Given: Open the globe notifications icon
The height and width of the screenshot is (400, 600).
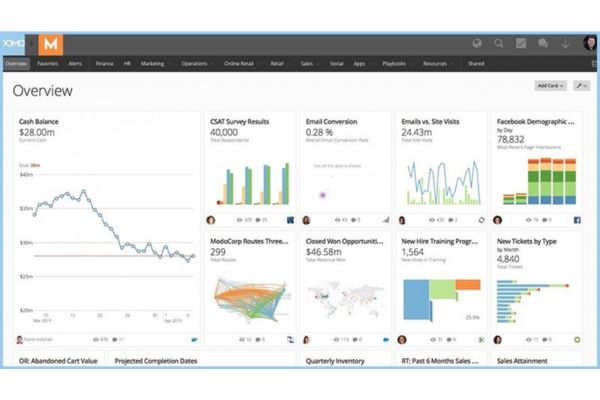Looking at the screenshot, I should coord(477,44).
